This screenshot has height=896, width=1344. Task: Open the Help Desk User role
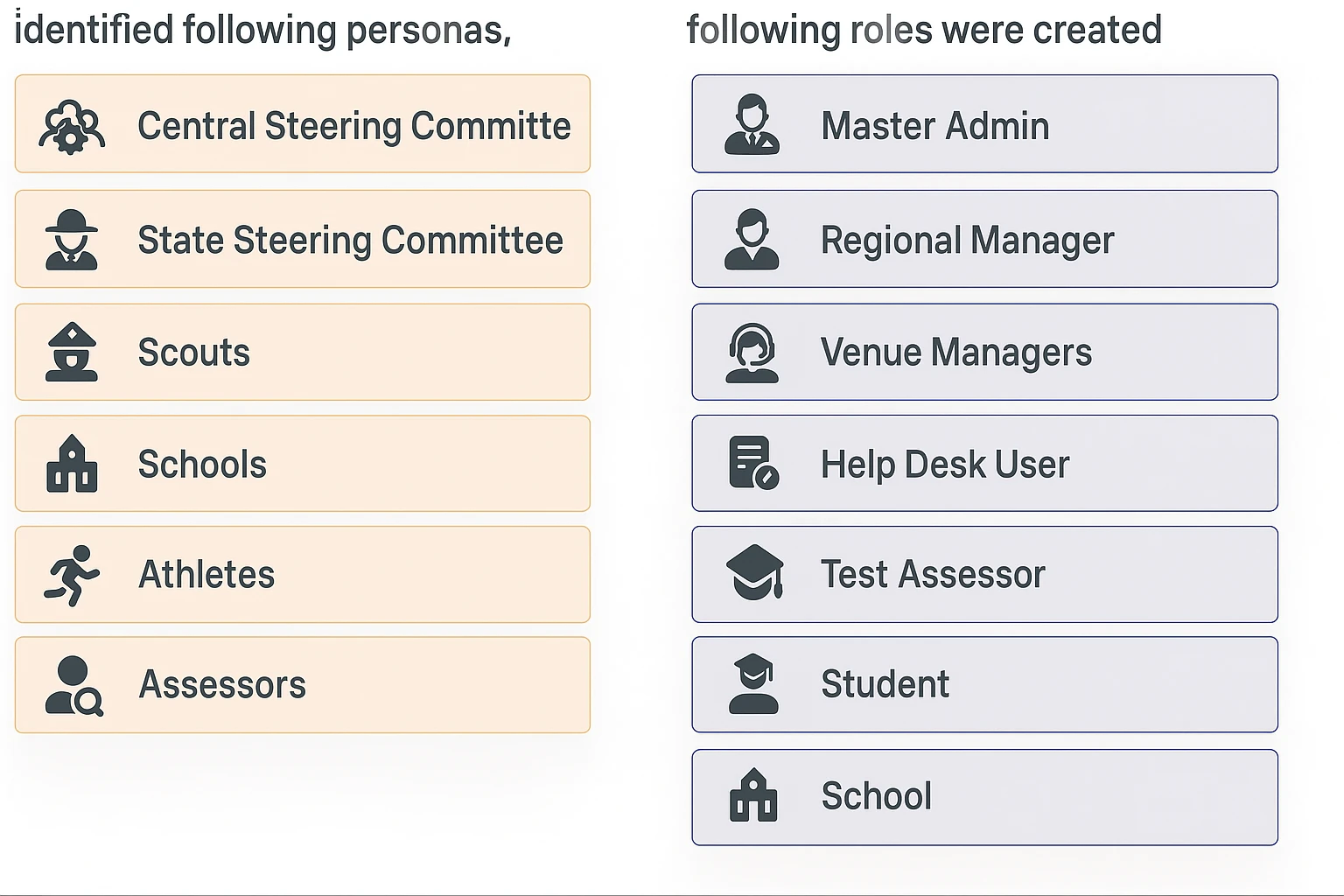984,463
